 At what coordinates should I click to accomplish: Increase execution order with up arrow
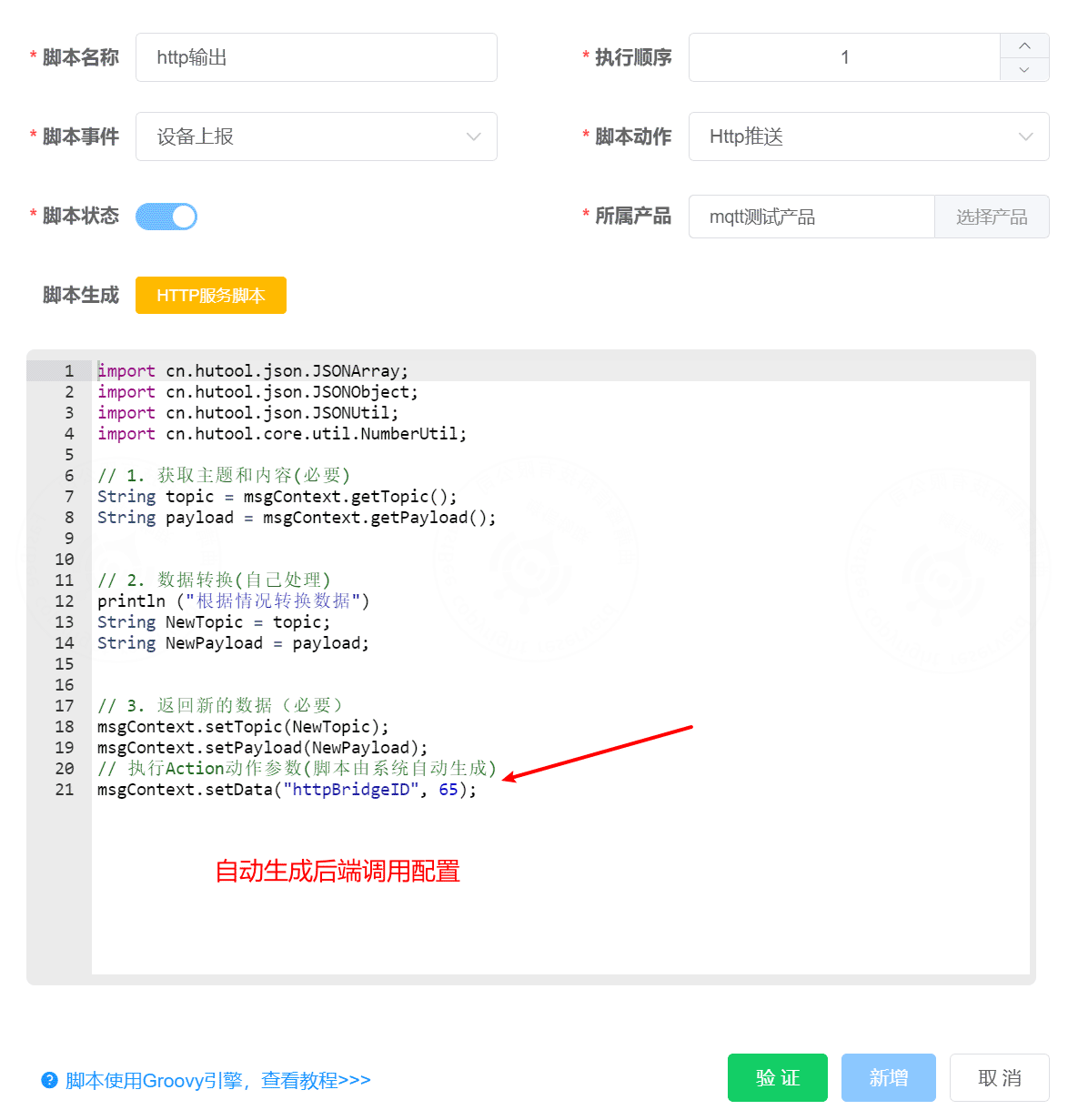pyautogui.click(x=1024, y=45)
